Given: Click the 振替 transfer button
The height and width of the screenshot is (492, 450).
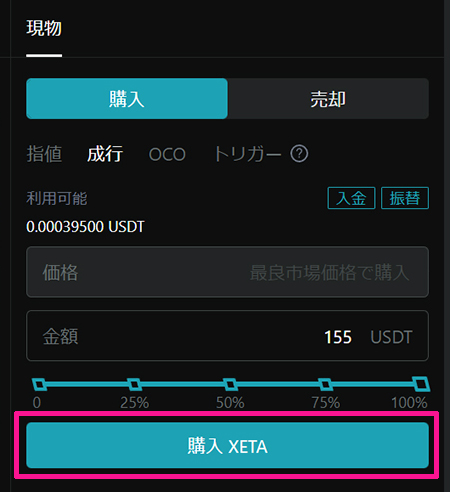Looking at the screenshot, I should (405, 198).
